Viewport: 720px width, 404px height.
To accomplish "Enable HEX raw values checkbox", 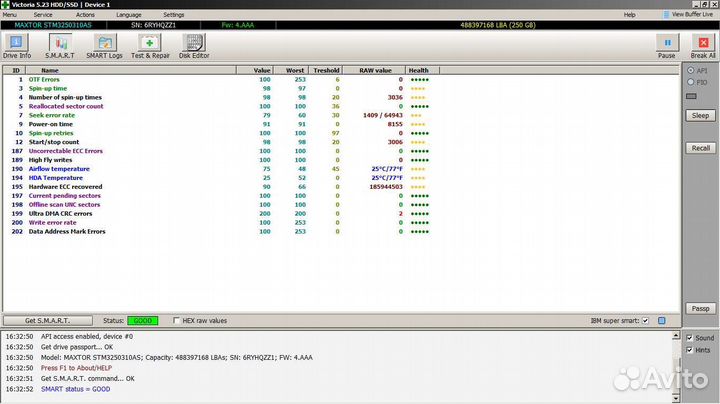I will coord(177,321).
